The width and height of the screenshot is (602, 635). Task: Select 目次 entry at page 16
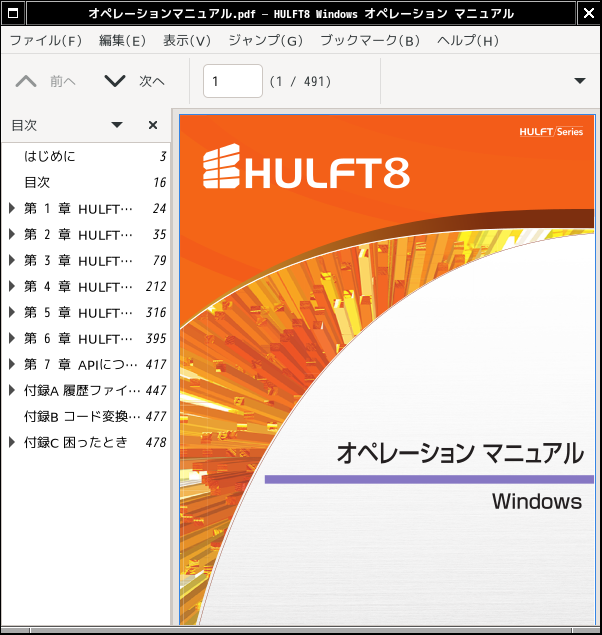point(37,183)
